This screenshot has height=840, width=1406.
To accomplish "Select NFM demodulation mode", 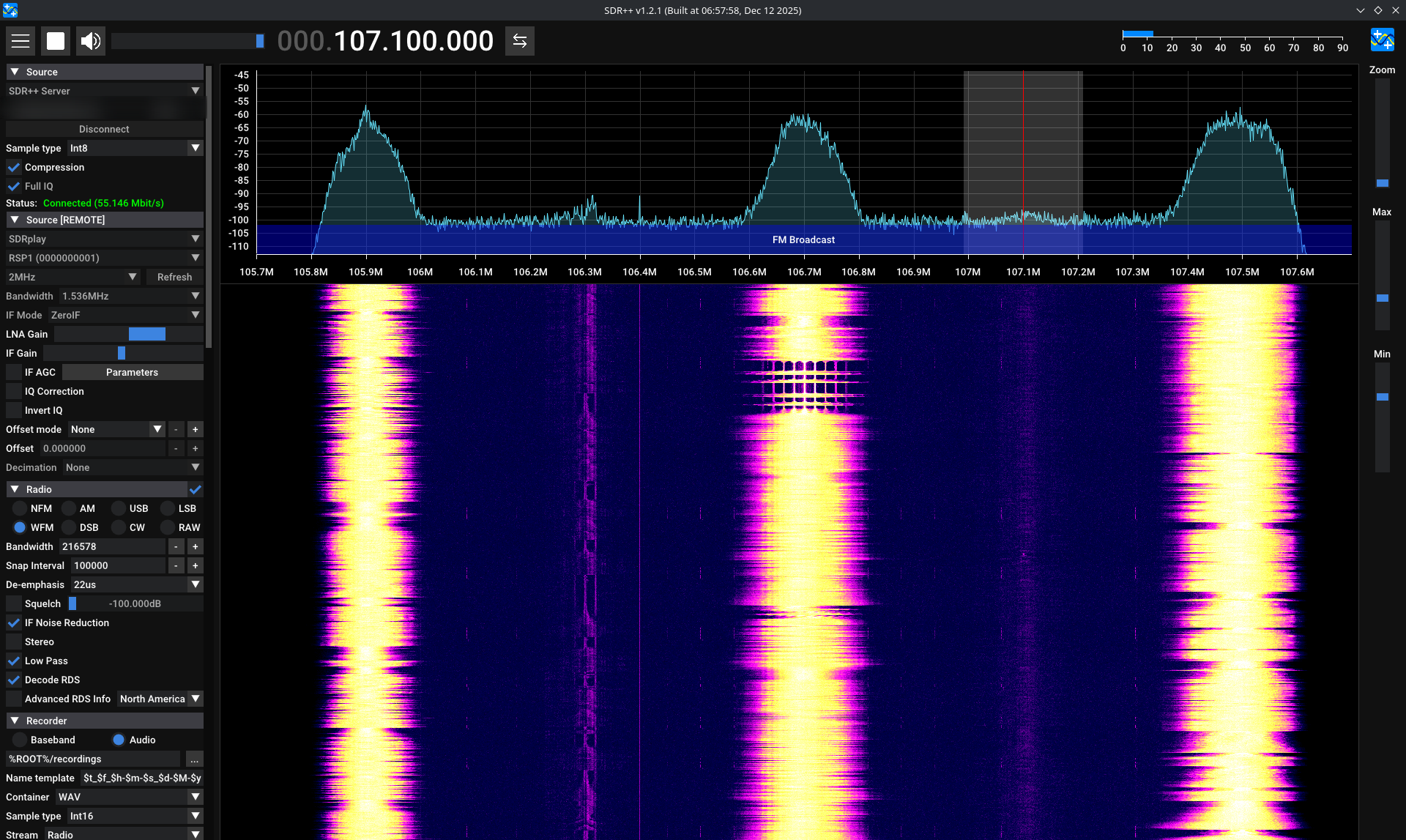I will point(20,509).
